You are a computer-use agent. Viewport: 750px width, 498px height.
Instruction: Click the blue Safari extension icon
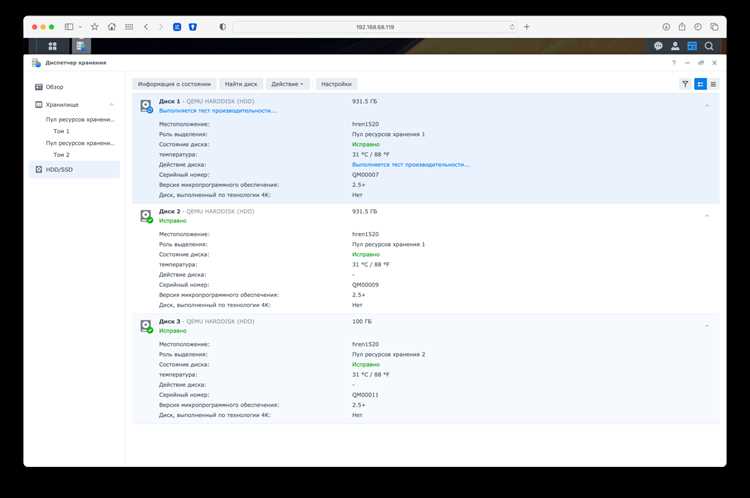pos(177,27)
